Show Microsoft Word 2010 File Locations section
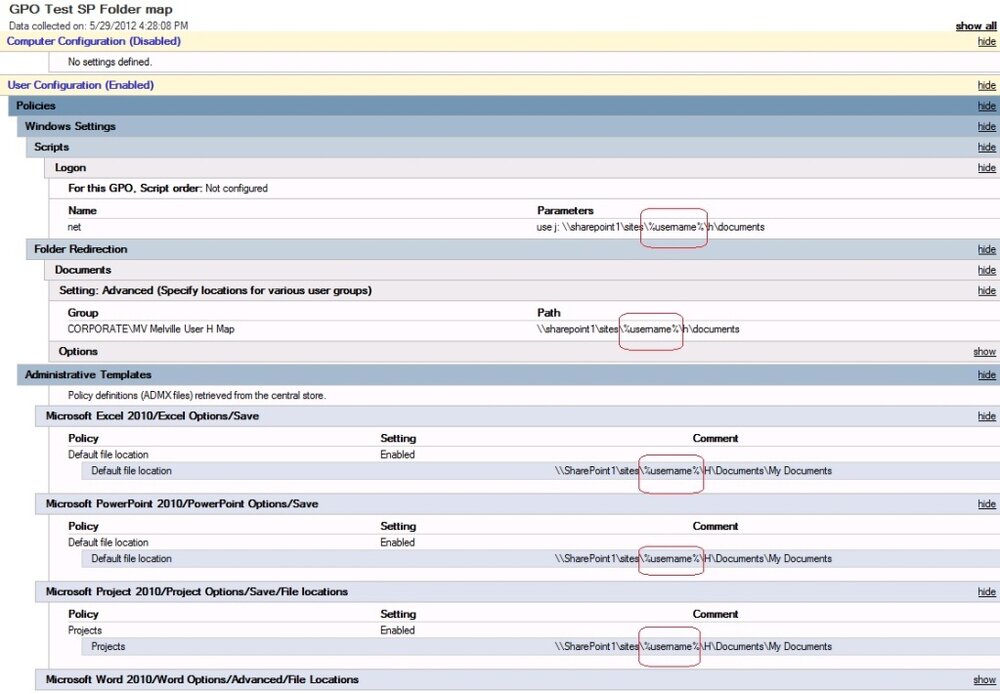 coord(984,680)
